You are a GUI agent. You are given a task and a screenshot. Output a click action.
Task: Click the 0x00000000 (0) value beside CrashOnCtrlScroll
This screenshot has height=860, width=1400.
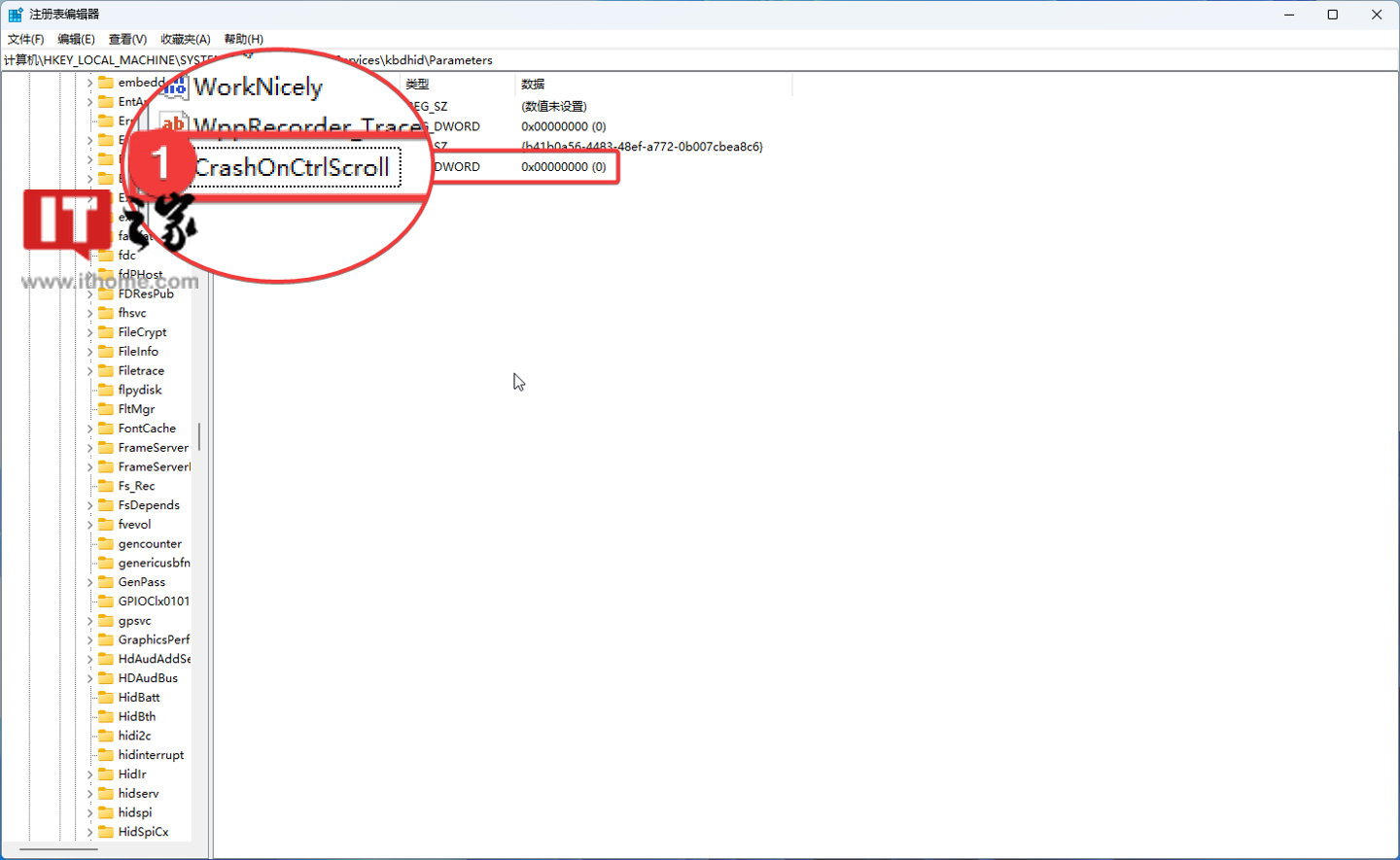pos(564,167)
